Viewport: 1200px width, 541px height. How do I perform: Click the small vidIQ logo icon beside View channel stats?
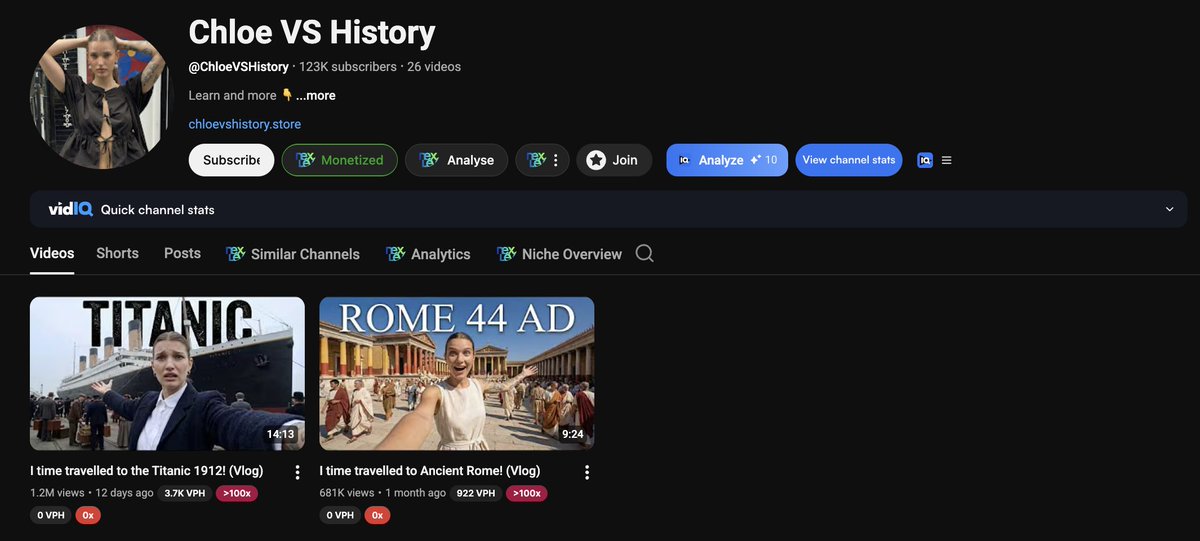tap(925, 160)
